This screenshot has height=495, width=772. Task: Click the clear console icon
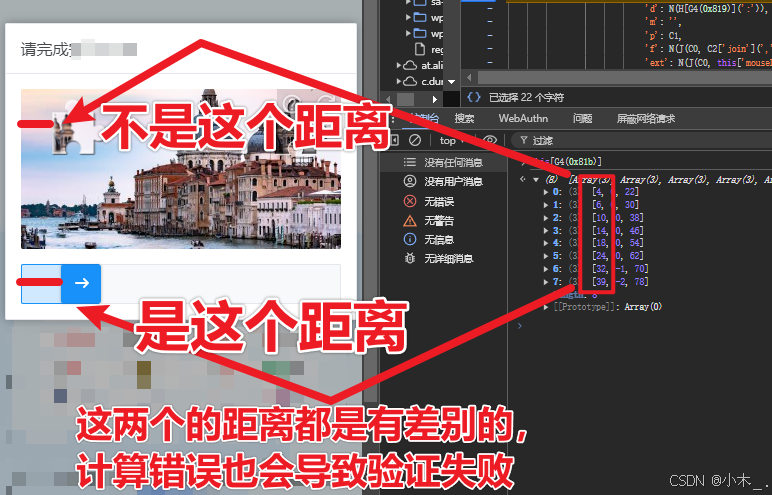pos(415,140)
